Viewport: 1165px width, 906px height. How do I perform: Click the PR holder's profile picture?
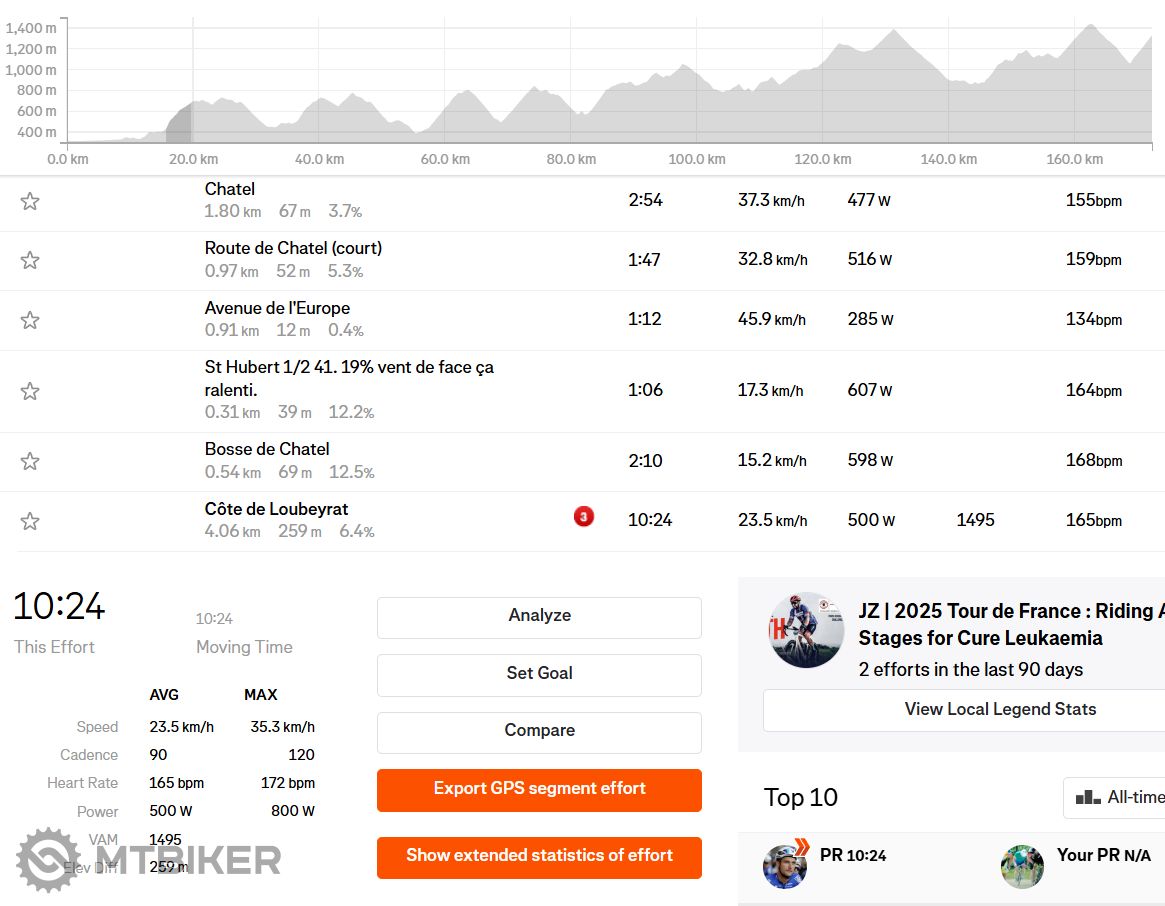[785, 866]
